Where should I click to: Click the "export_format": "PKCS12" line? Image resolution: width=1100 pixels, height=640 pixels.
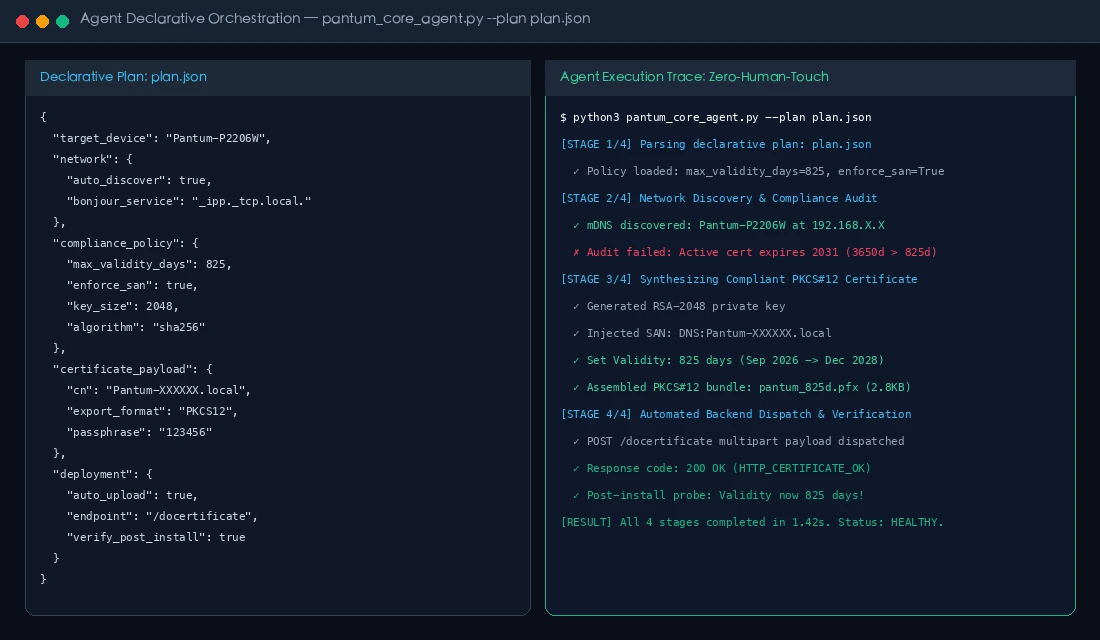click(152, 411)
